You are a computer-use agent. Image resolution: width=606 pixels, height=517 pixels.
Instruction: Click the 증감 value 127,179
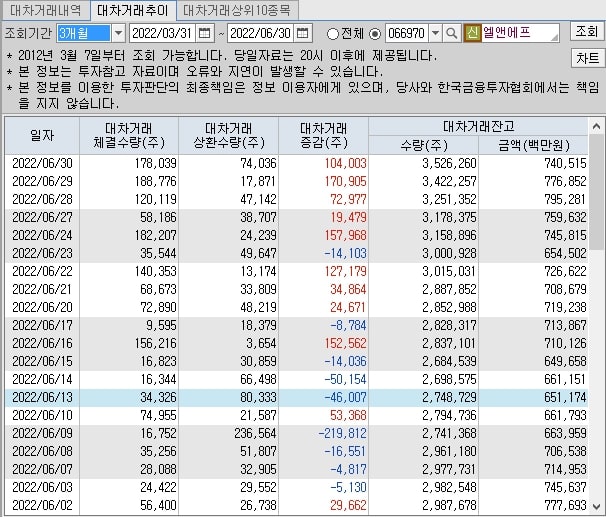(346, 271)
